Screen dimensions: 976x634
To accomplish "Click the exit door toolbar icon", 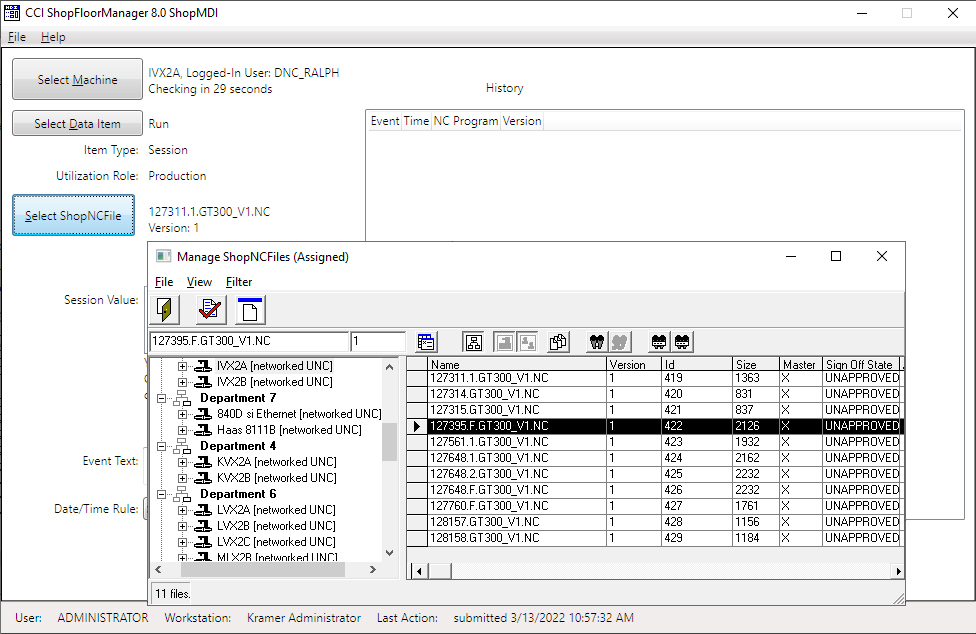I will 165,310.
